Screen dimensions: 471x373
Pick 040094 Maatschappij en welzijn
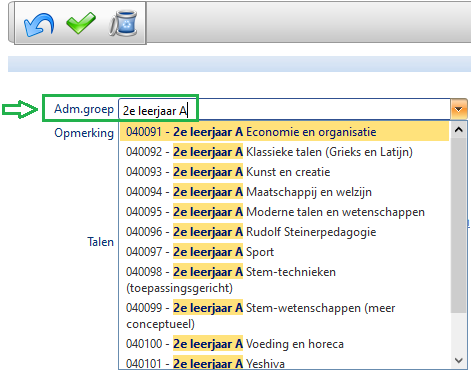pos(284,192)
